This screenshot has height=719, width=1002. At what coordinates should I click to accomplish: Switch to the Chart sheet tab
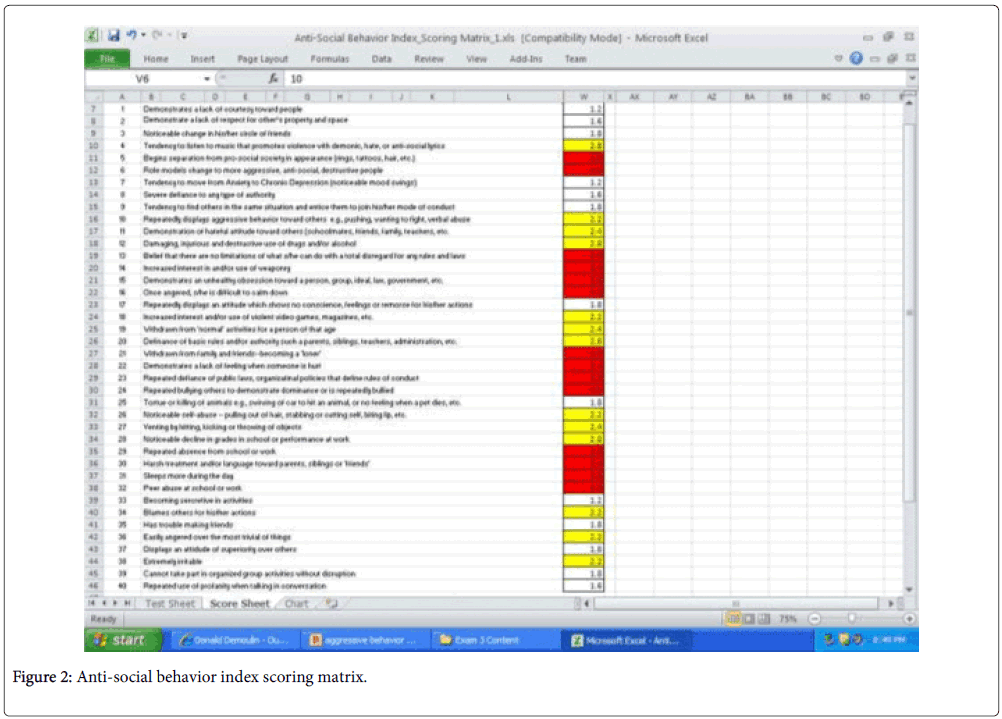pyautogui.click(x=297, y=604)
